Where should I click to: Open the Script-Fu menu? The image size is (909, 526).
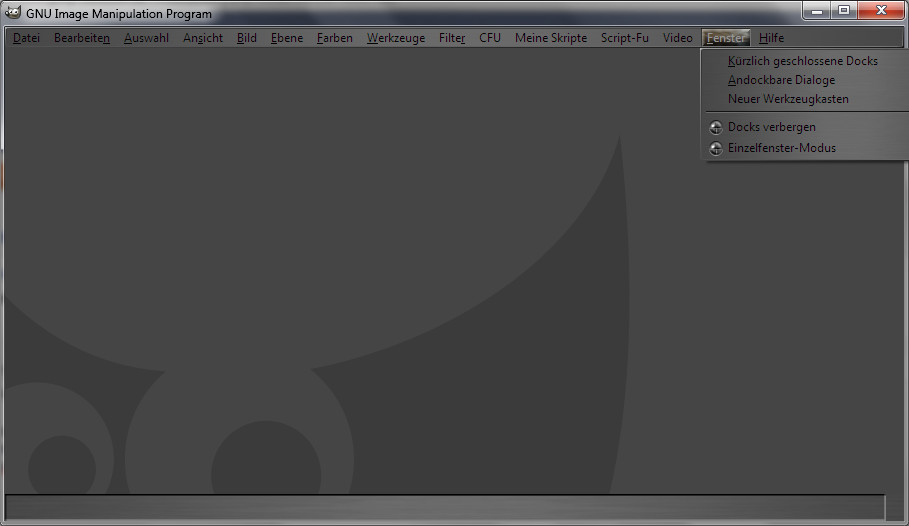[x=624, y=38]
